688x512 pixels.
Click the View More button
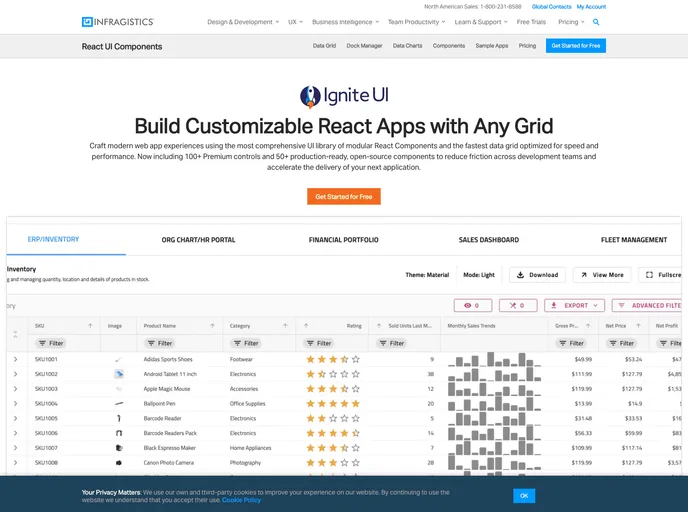point(602,275)
